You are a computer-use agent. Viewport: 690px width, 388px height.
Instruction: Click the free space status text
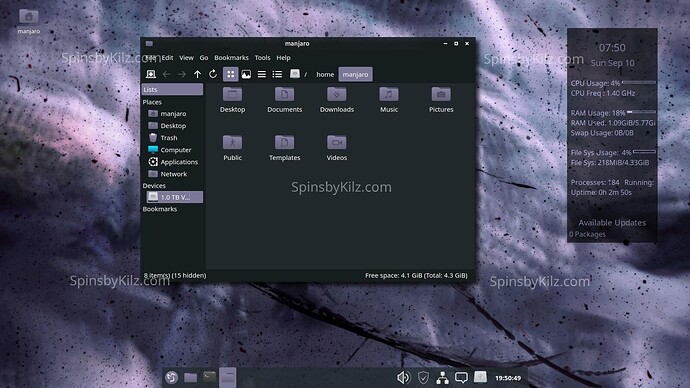pos(416,275)
